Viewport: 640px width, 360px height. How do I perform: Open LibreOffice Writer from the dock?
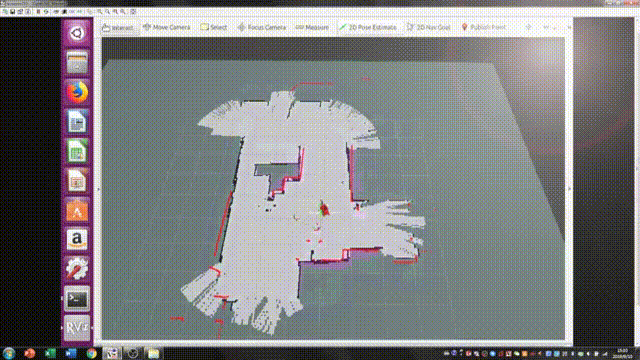point(77,122)
